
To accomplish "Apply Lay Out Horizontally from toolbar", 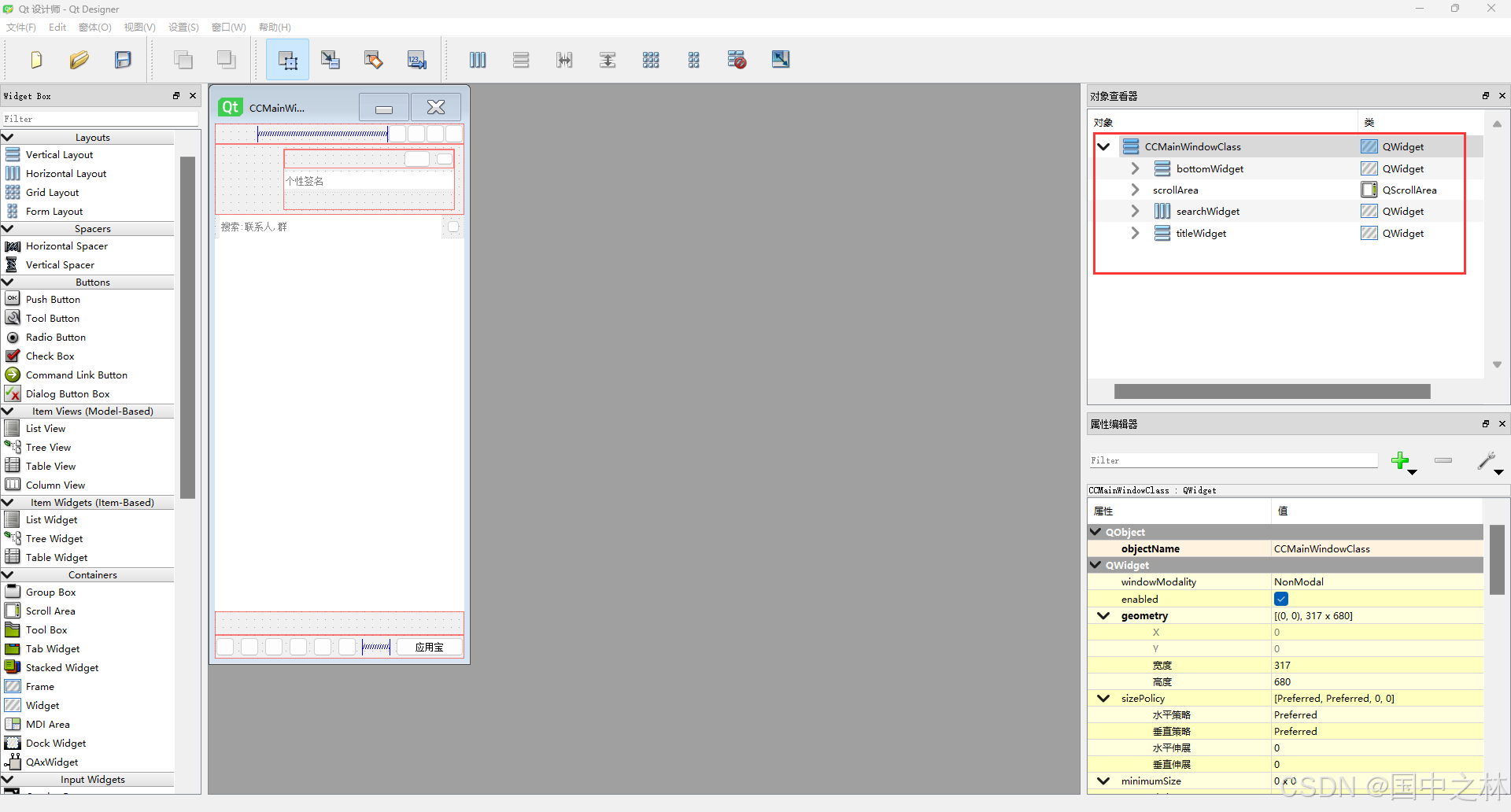I will click(x=478, y=60).
